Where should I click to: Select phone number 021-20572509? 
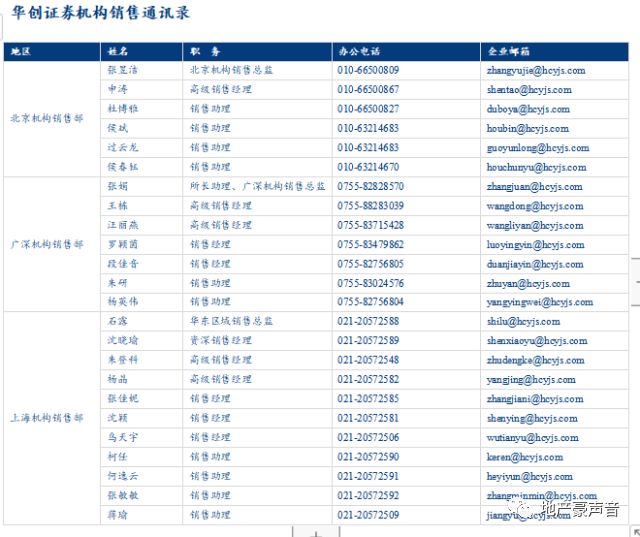tap(368, 515)
